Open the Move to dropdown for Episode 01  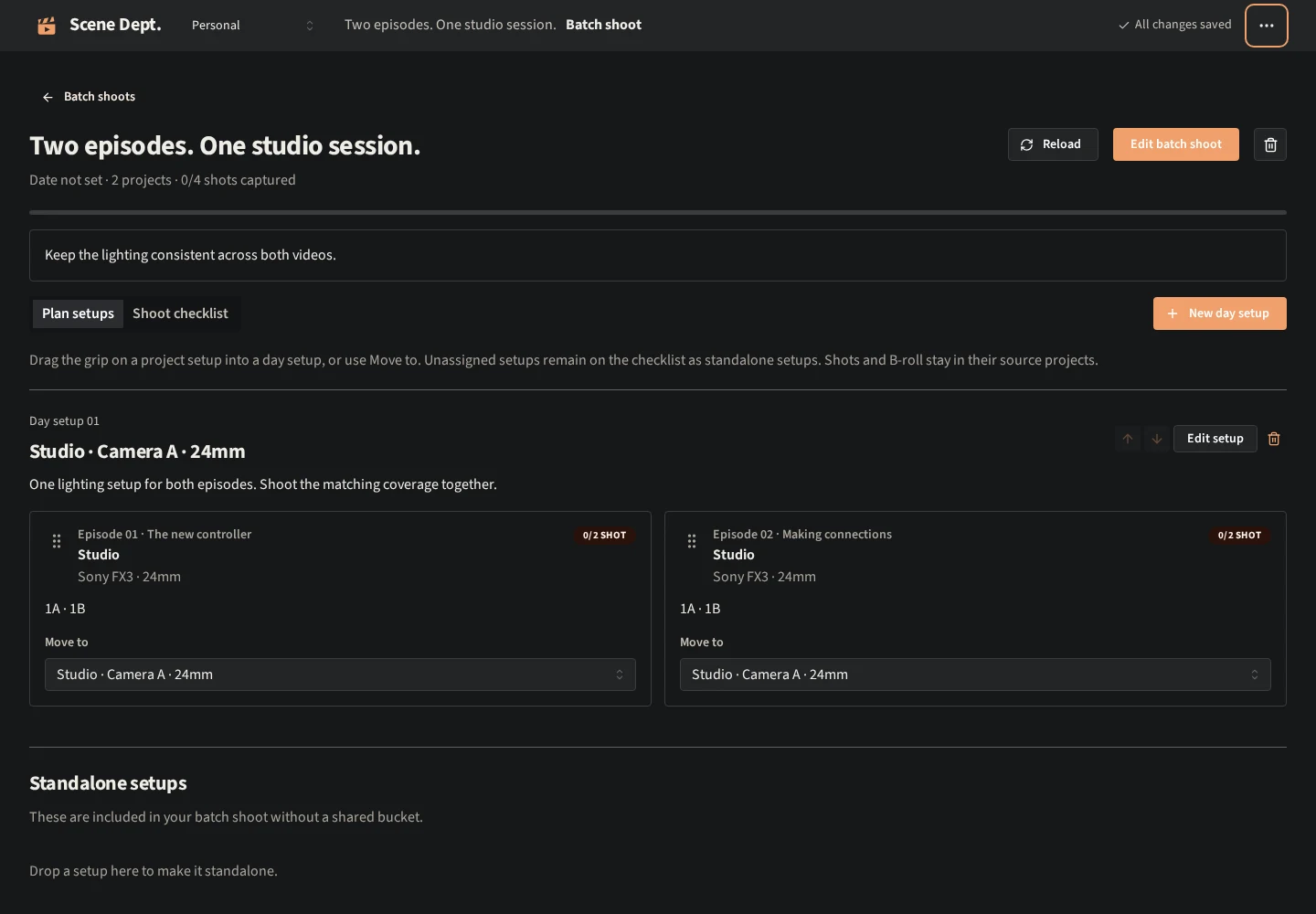click(340, 675)
